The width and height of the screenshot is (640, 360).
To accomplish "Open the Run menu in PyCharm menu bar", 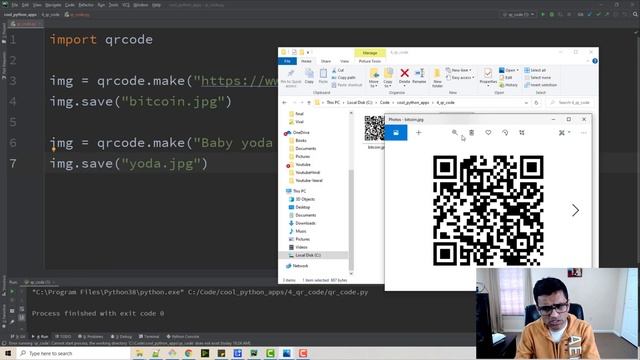I will (101, 5).
